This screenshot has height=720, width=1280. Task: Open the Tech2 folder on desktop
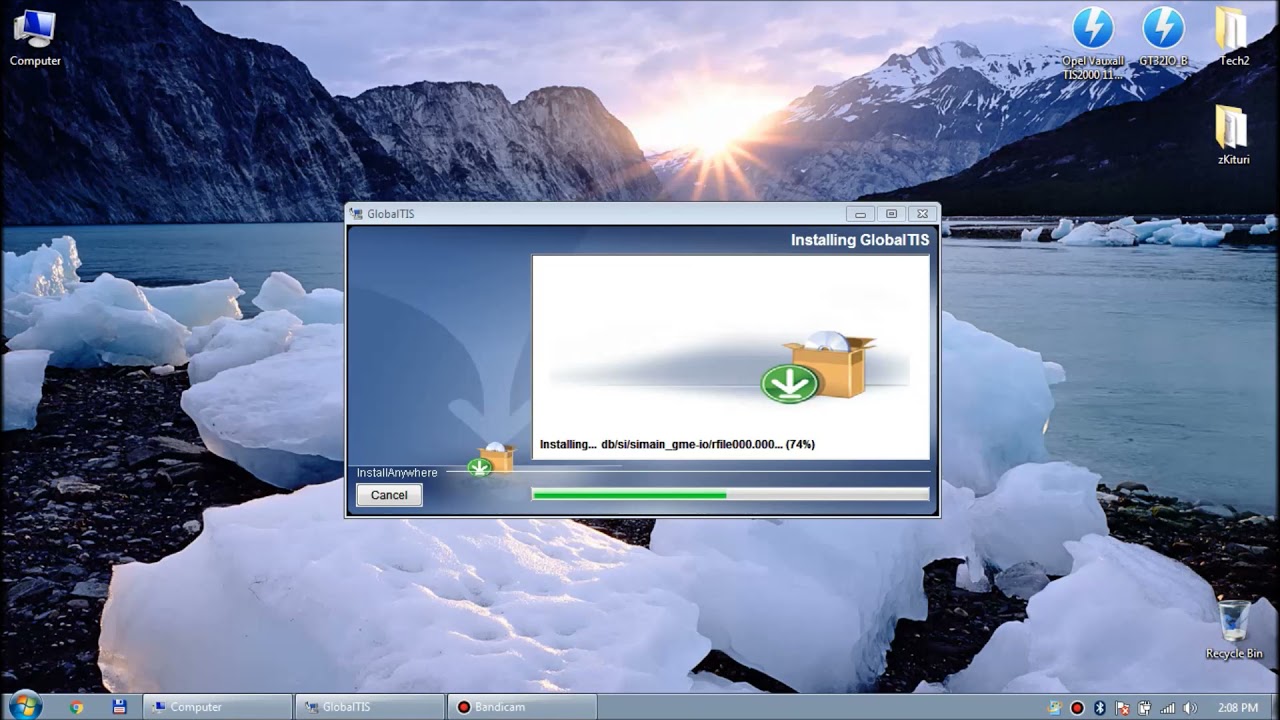pos(1233,38)
